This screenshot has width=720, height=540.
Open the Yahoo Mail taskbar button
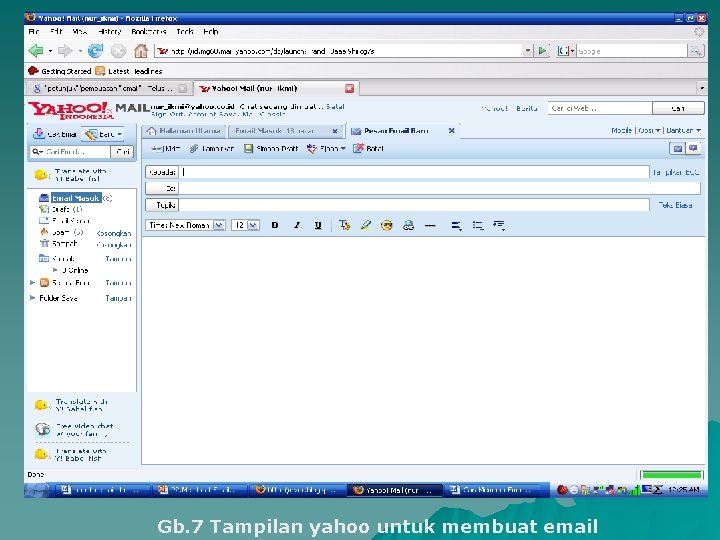394,490
